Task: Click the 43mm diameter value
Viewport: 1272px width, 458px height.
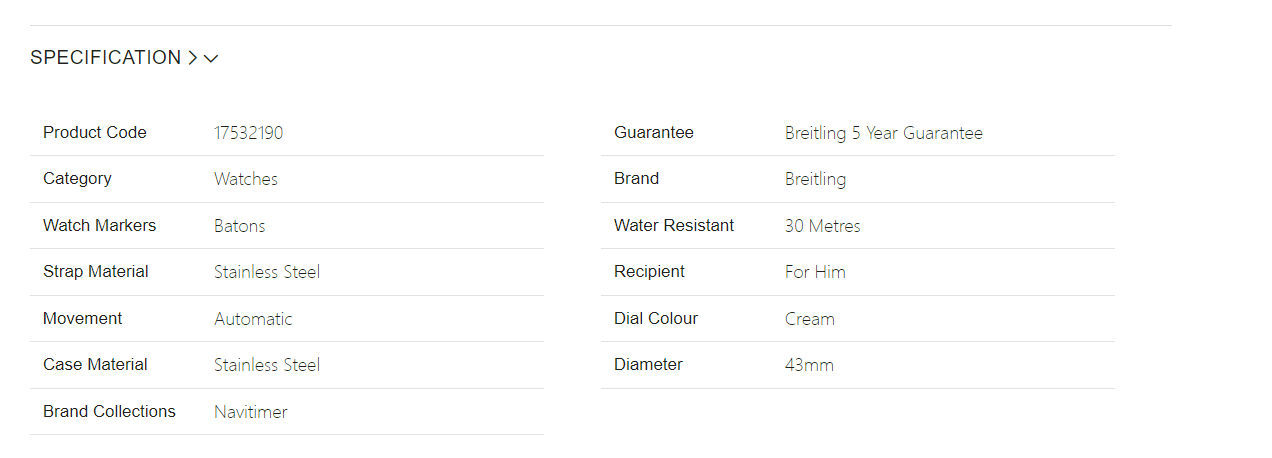Action: click(x=809, y=365)
